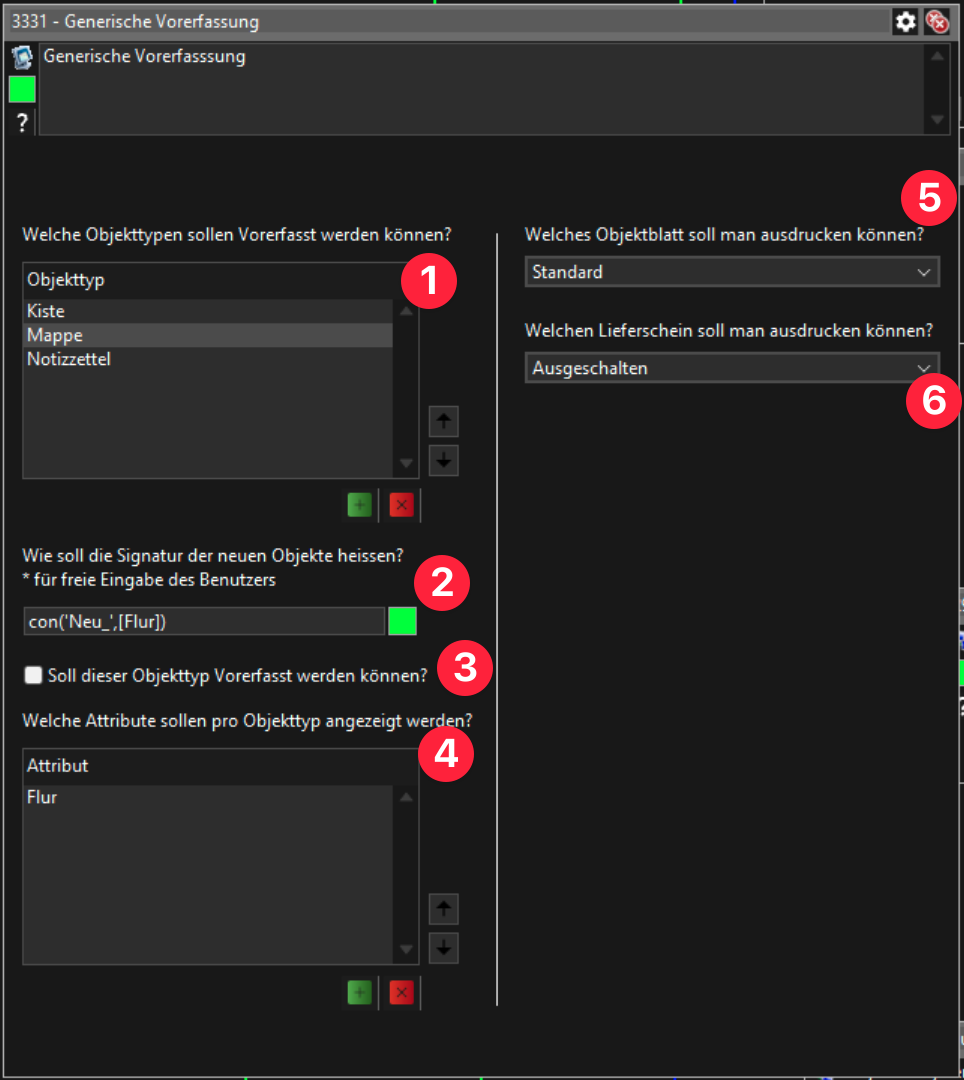The width and height of the screenshot is (964, 1080).
Task: Remove selected Objekttyp with red X
Action: click(402, 505)
